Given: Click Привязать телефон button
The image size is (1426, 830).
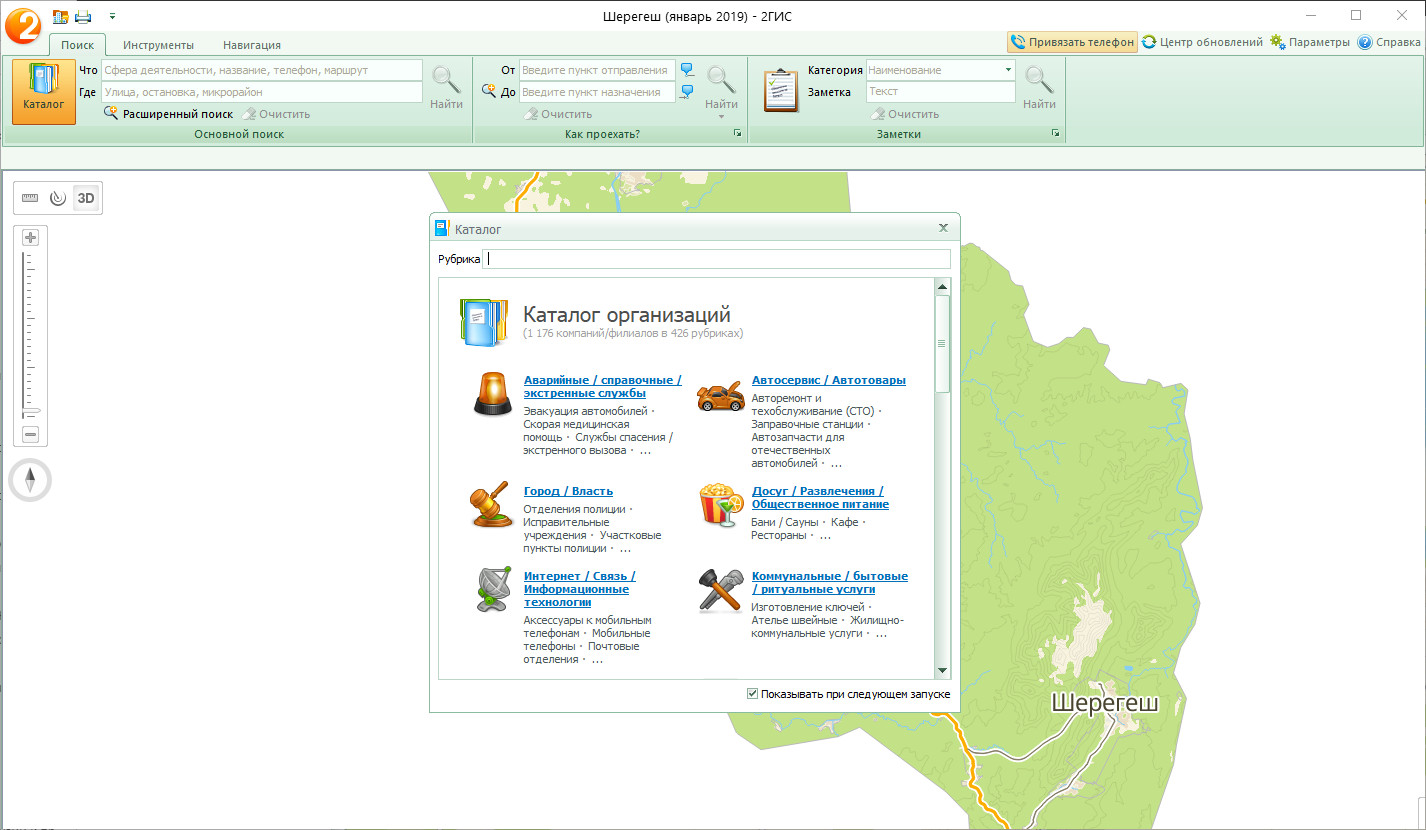Looking at the screenshot, I should 1072,42.
